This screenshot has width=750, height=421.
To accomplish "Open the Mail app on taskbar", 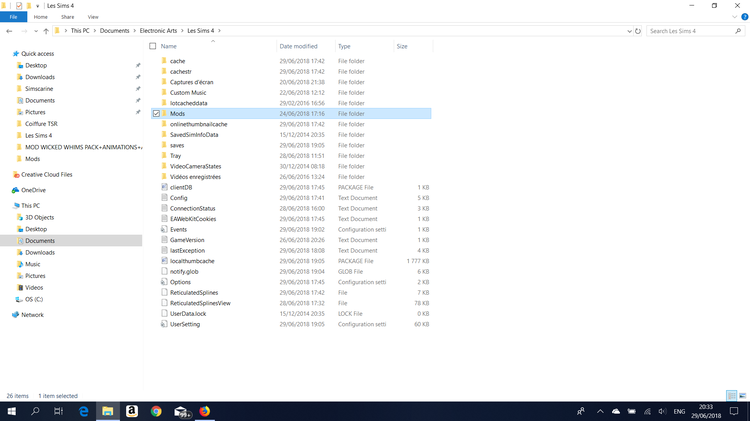I will point(182,411).
